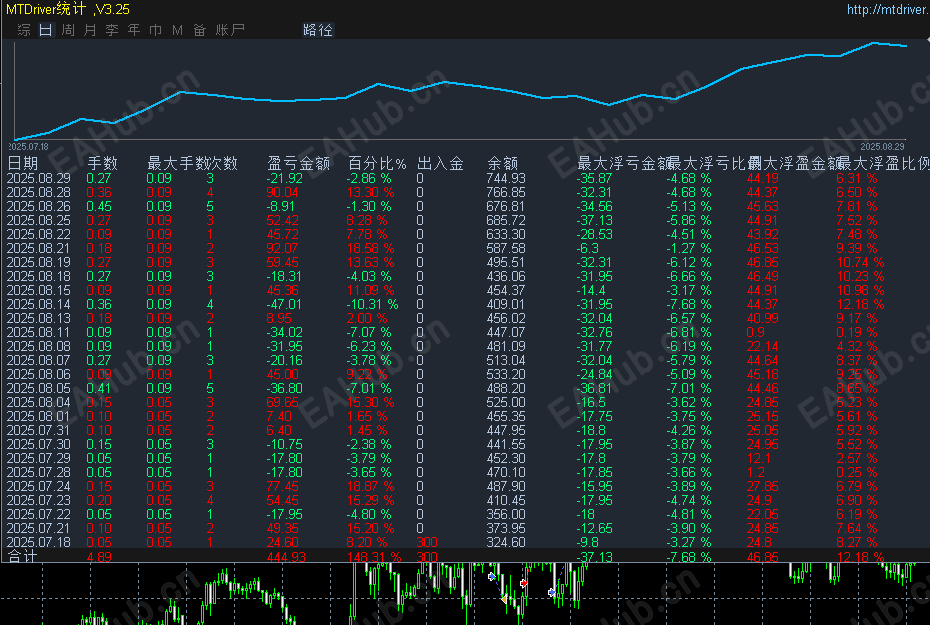Open the 季 quarterly tab

pos(112,30)
